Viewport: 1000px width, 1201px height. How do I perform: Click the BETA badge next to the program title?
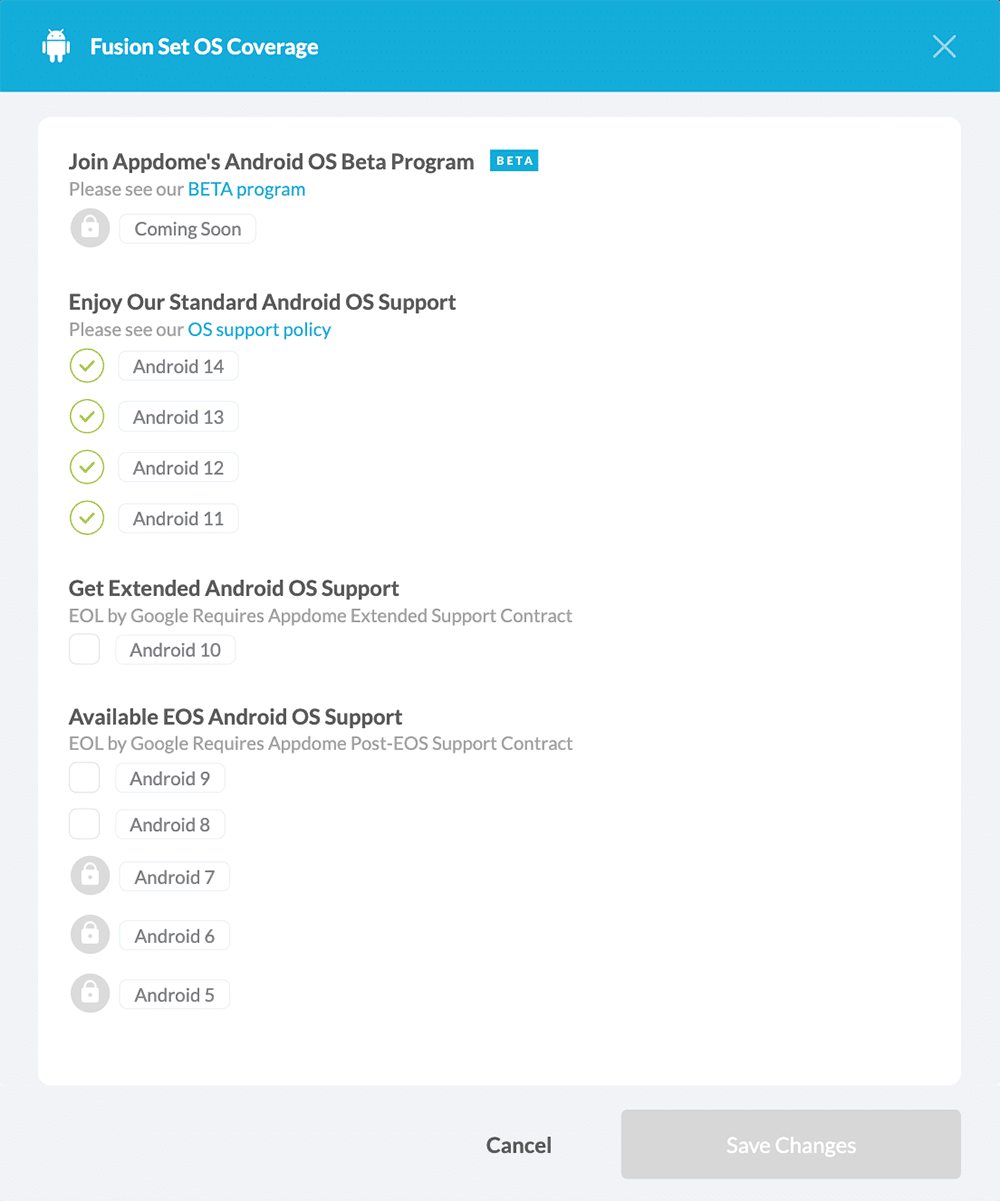tap(513, 160)
